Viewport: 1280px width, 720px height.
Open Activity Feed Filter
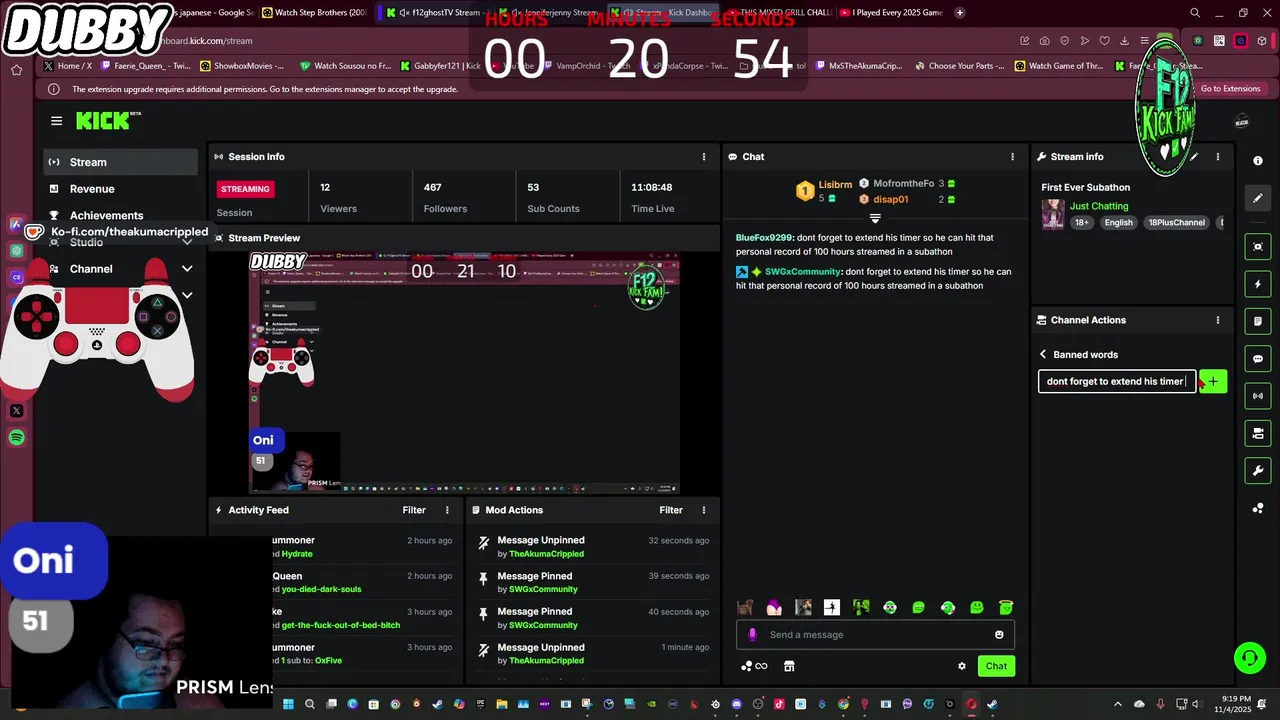click(x=414, y=510)
